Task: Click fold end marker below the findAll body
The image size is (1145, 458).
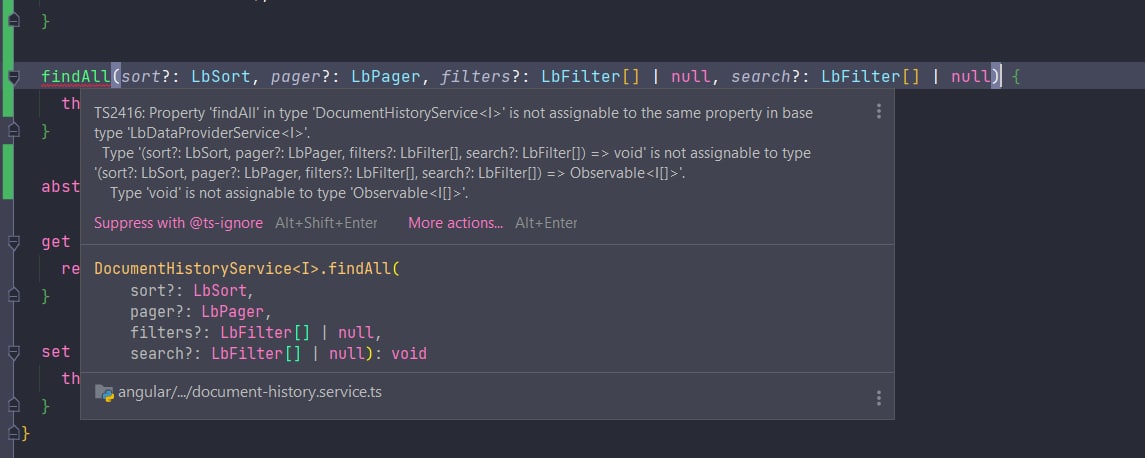Action: click(x=13, y=131)
